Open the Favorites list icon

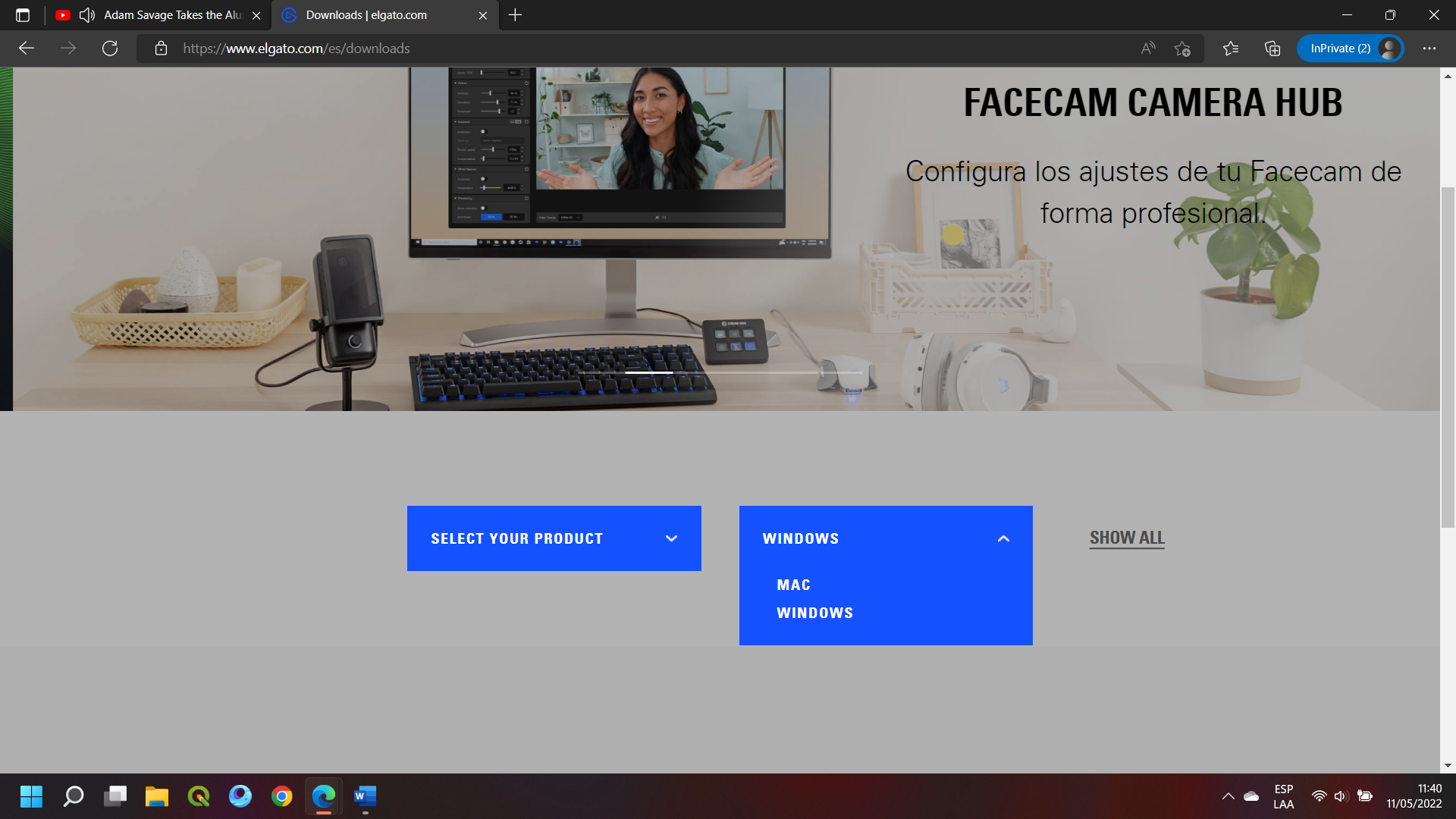[1231, 49]
